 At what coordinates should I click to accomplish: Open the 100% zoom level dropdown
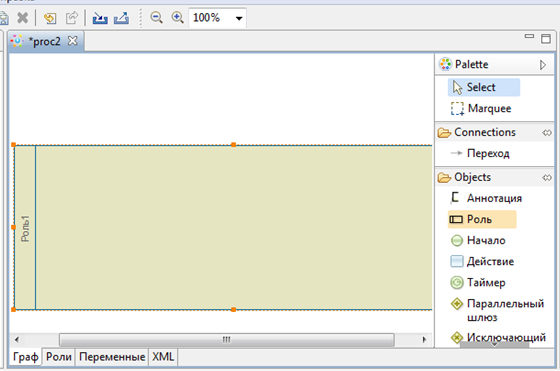tap(239, 18)
